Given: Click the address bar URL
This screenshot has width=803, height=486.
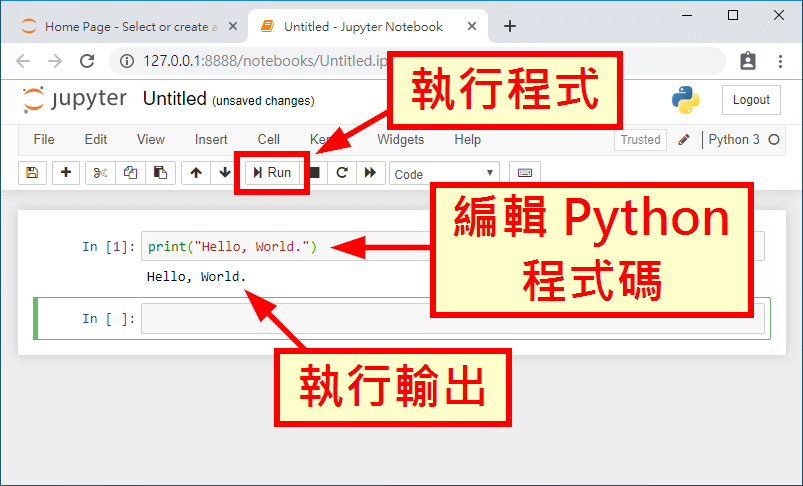Looking at the screenshot, I should point(264,61).
